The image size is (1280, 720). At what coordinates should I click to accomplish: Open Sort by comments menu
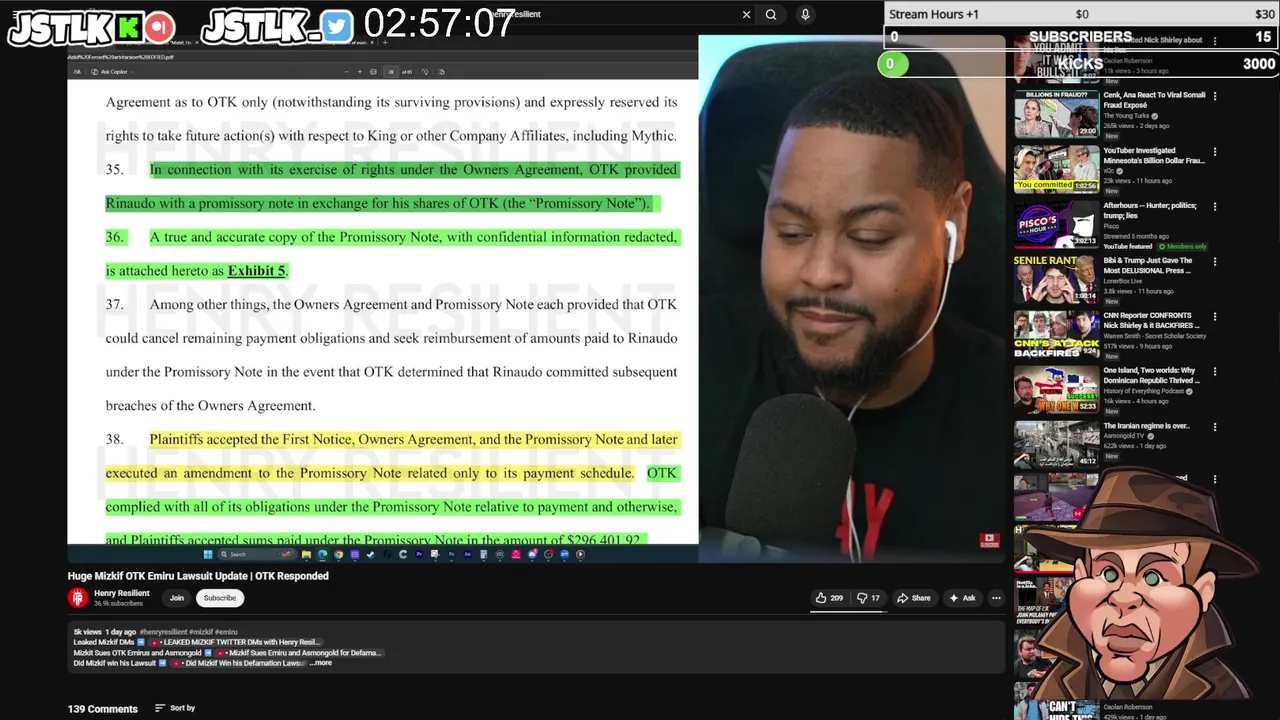pyautogui.click(x=175, y=708)
